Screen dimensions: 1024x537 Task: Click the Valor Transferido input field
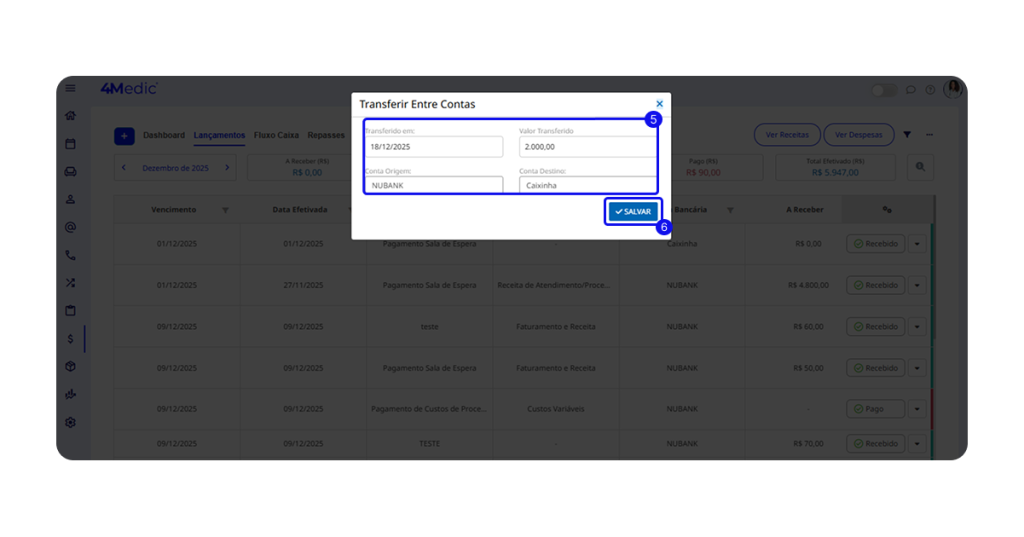pyautogui.click(x=587, y=147)
